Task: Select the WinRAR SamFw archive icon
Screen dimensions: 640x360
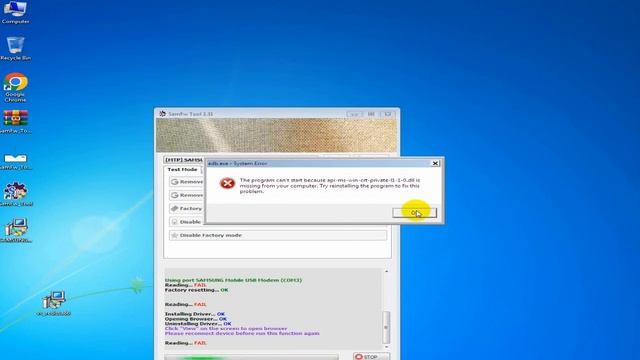Action: (16, 122)
